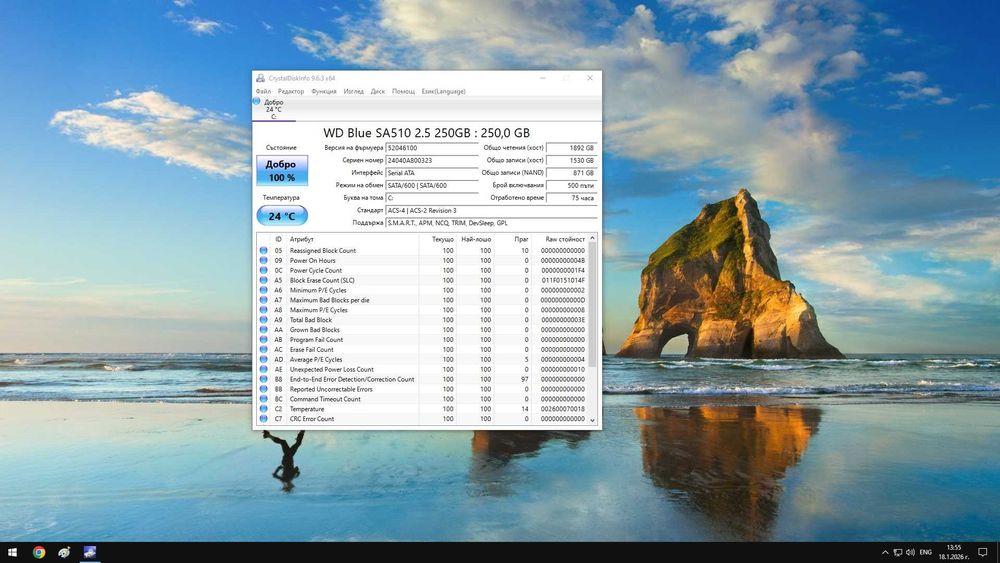Viewport: 1000px width, 563px height.
Task: Open the Помощ menu
Action: tap(403, 91)
